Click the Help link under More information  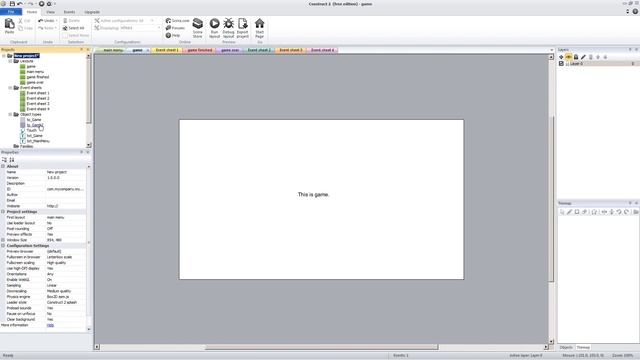click(x=50, y=325)
